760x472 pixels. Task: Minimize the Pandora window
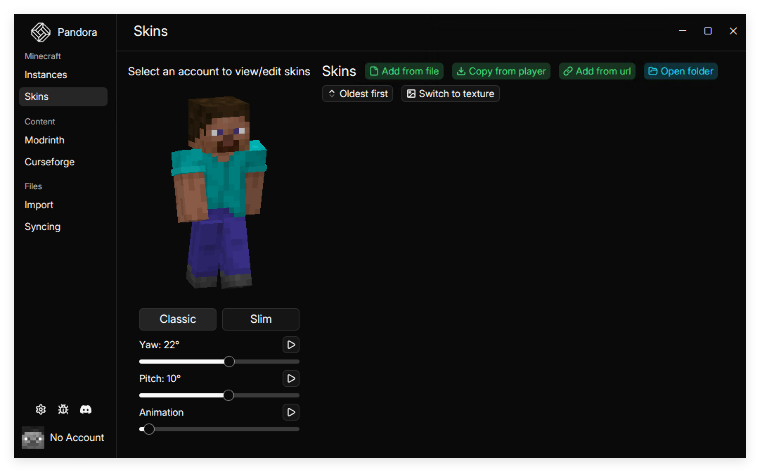coord(682,31)
